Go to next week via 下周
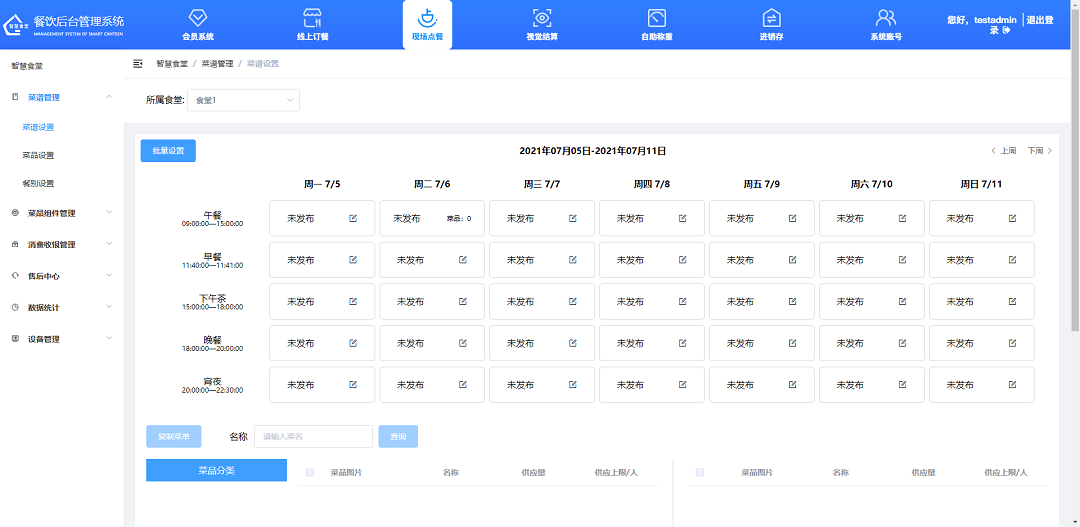1080x527 pixels. [x=1040, y=151]
